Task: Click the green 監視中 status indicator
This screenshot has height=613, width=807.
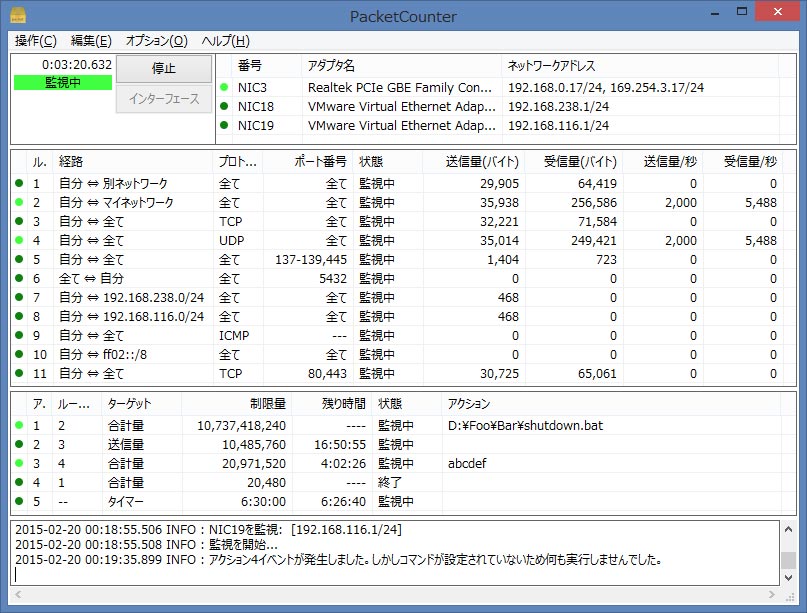Action: click(63, 82)
